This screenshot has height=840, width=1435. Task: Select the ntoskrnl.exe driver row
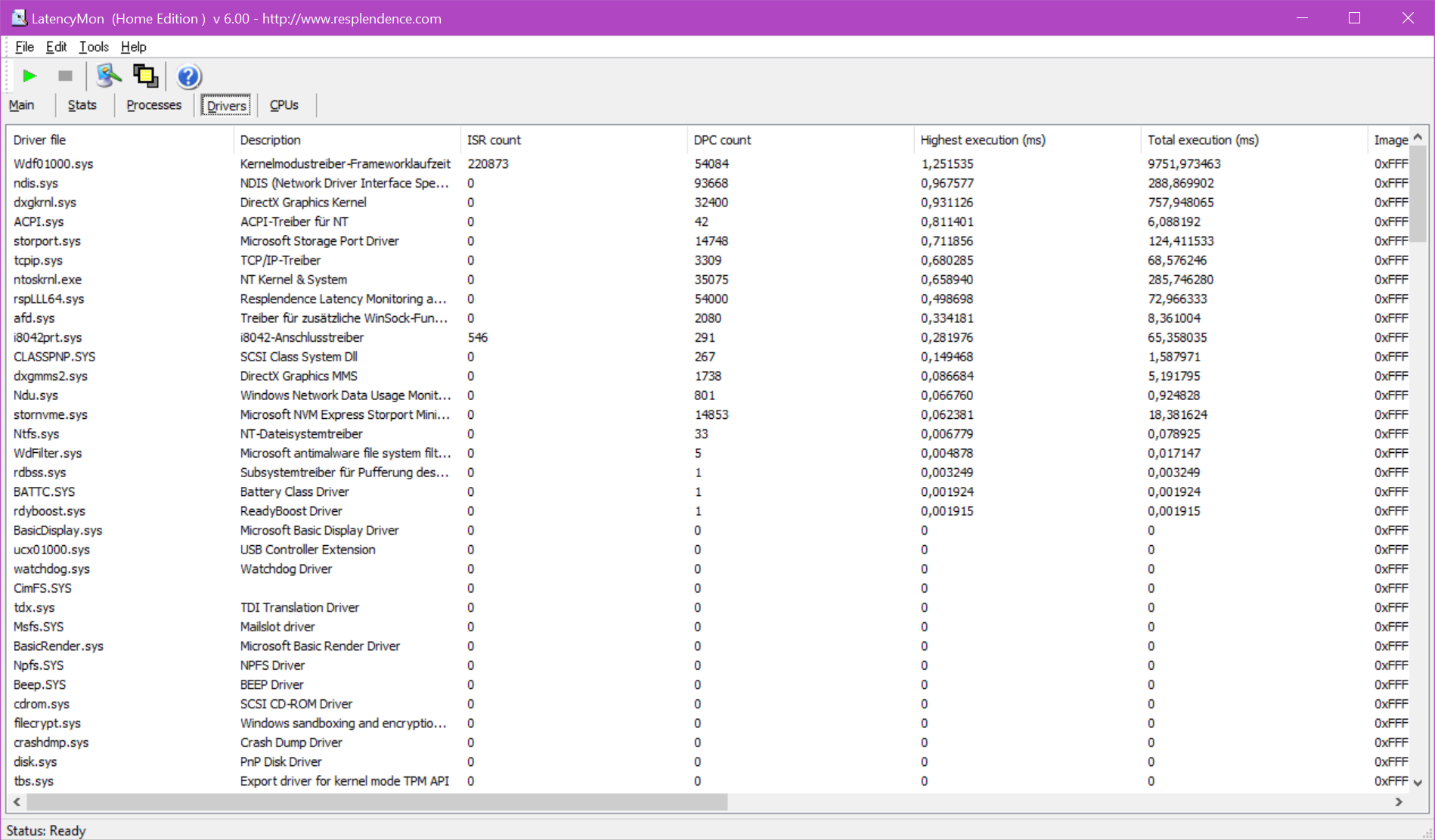click(x=709, y=280)
